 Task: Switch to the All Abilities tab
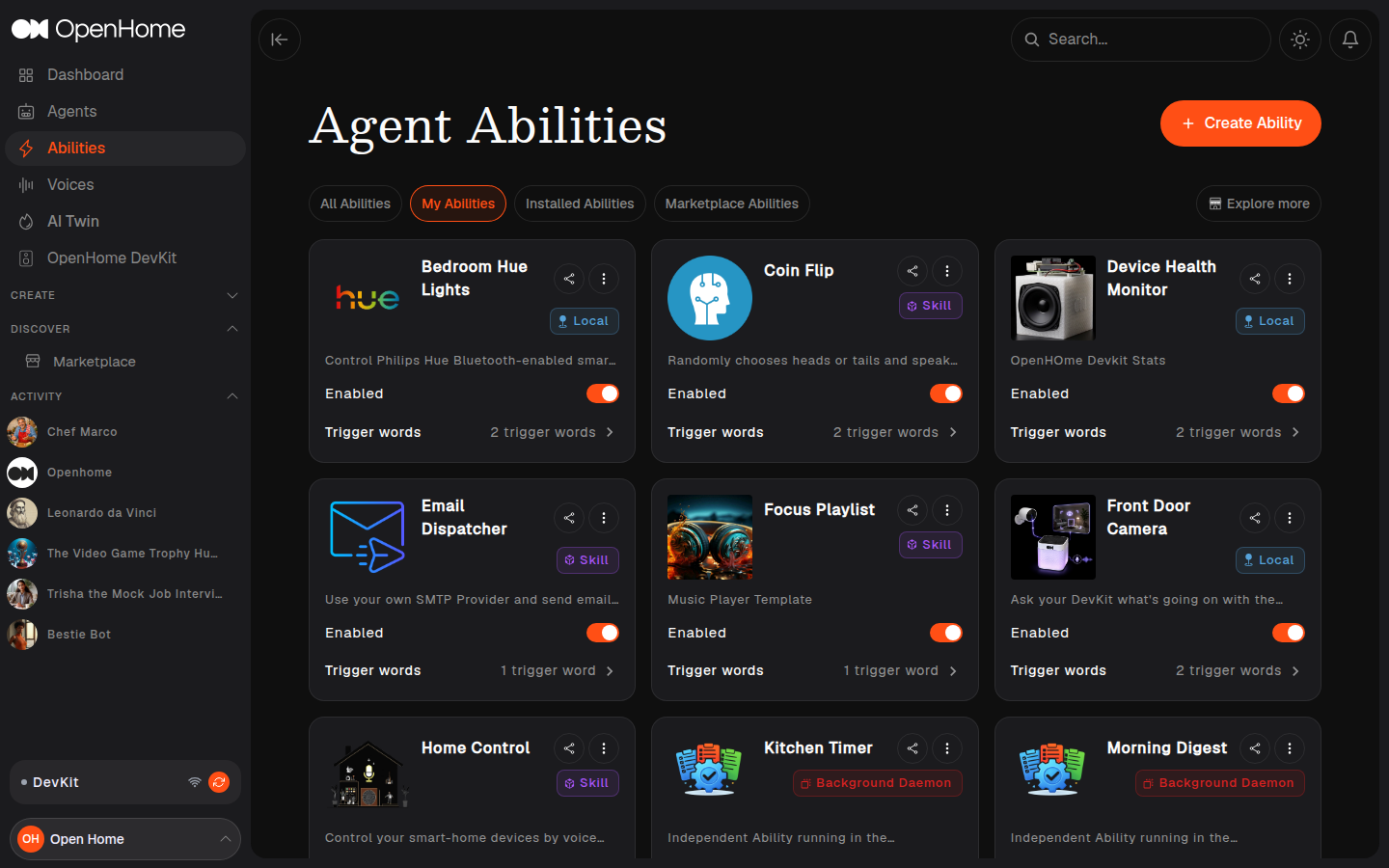(355, 203)
